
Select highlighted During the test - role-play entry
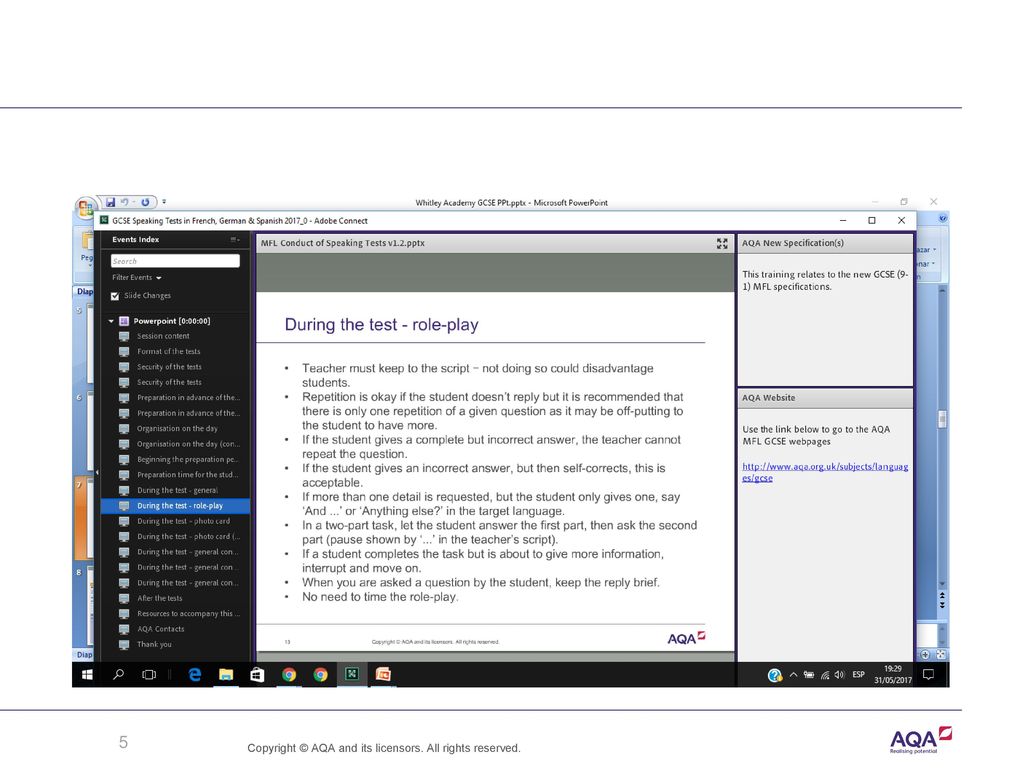pos(175,506)
